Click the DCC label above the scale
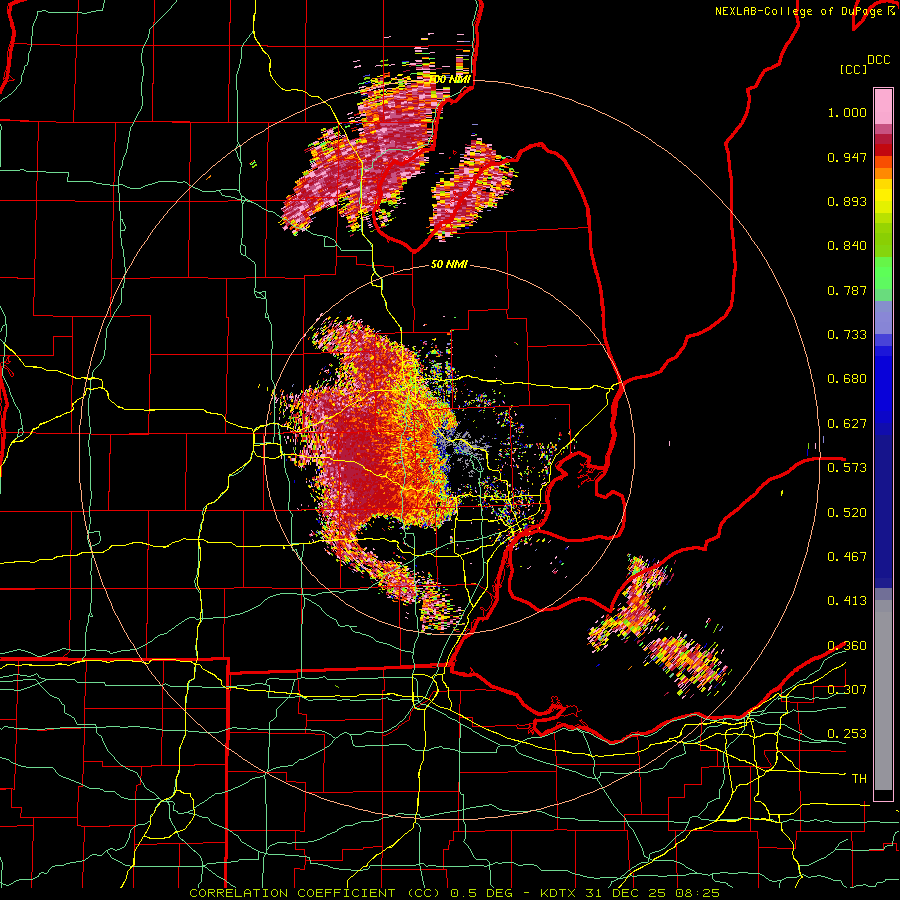Image resolution: width=900 pixels, height=900 pixels. pyautogui.click(x=878, y=60)
